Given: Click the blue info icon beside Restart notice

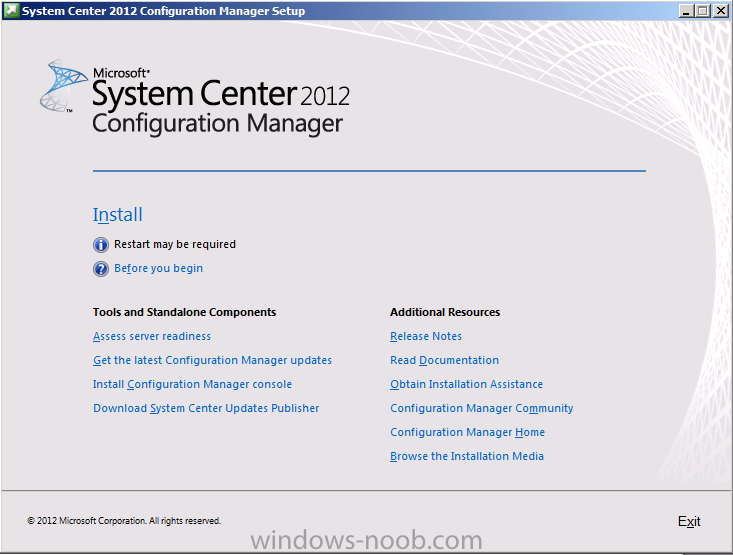Looking at the screenshot, I should 101,245.
